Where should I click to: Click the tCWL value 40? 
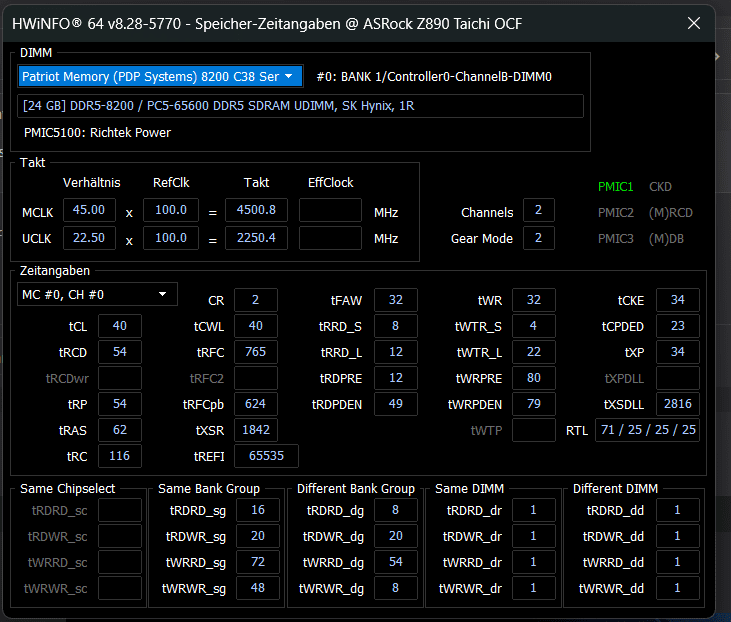[255, 326]
